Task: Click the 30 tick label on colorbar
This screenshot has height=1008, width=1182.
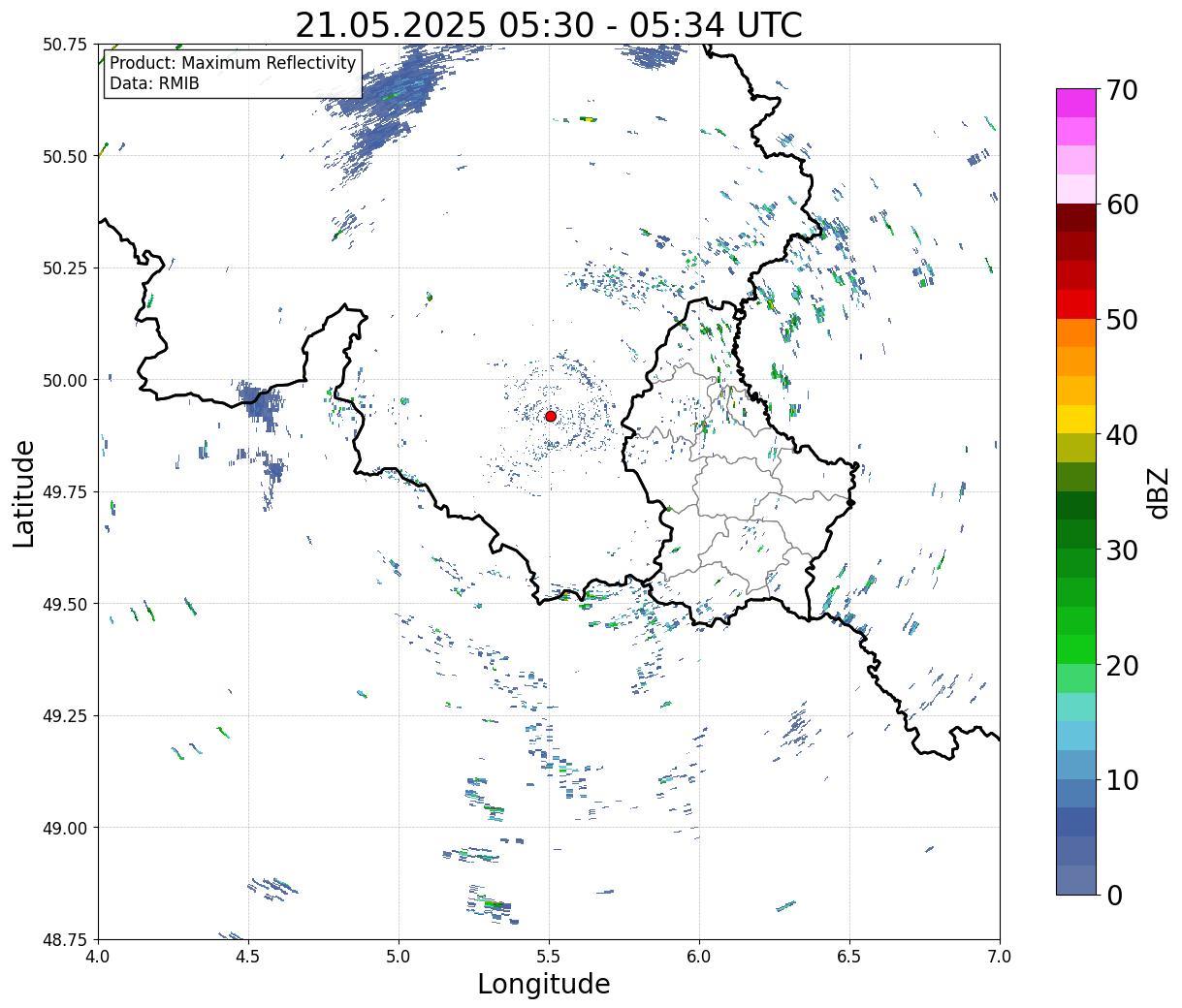Action: 1122,550
